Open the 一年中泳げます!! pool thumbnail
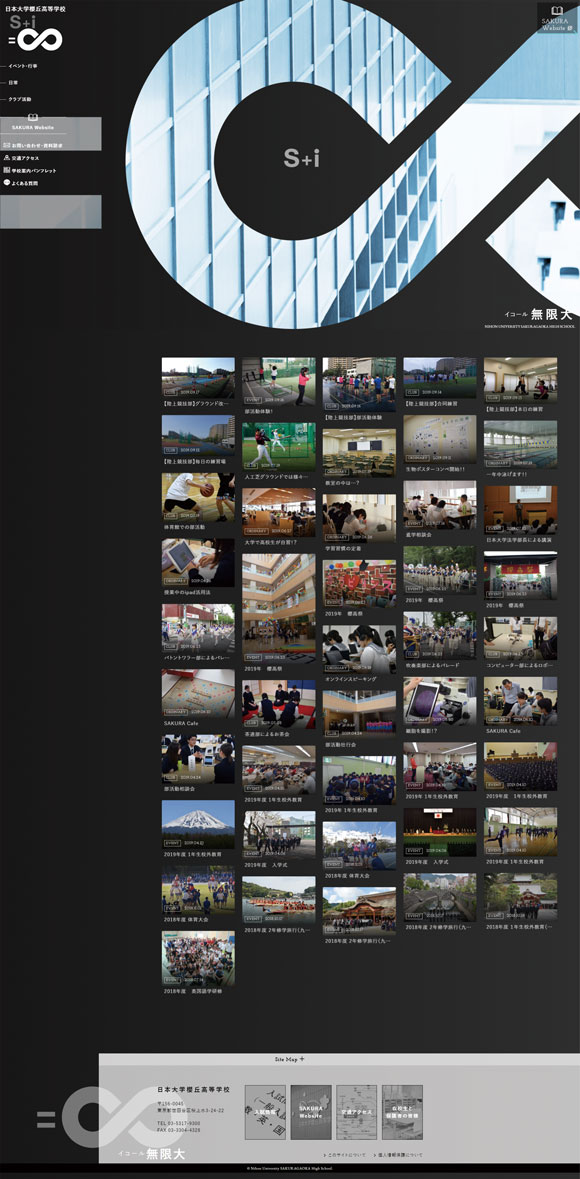 tap(521, 444)
